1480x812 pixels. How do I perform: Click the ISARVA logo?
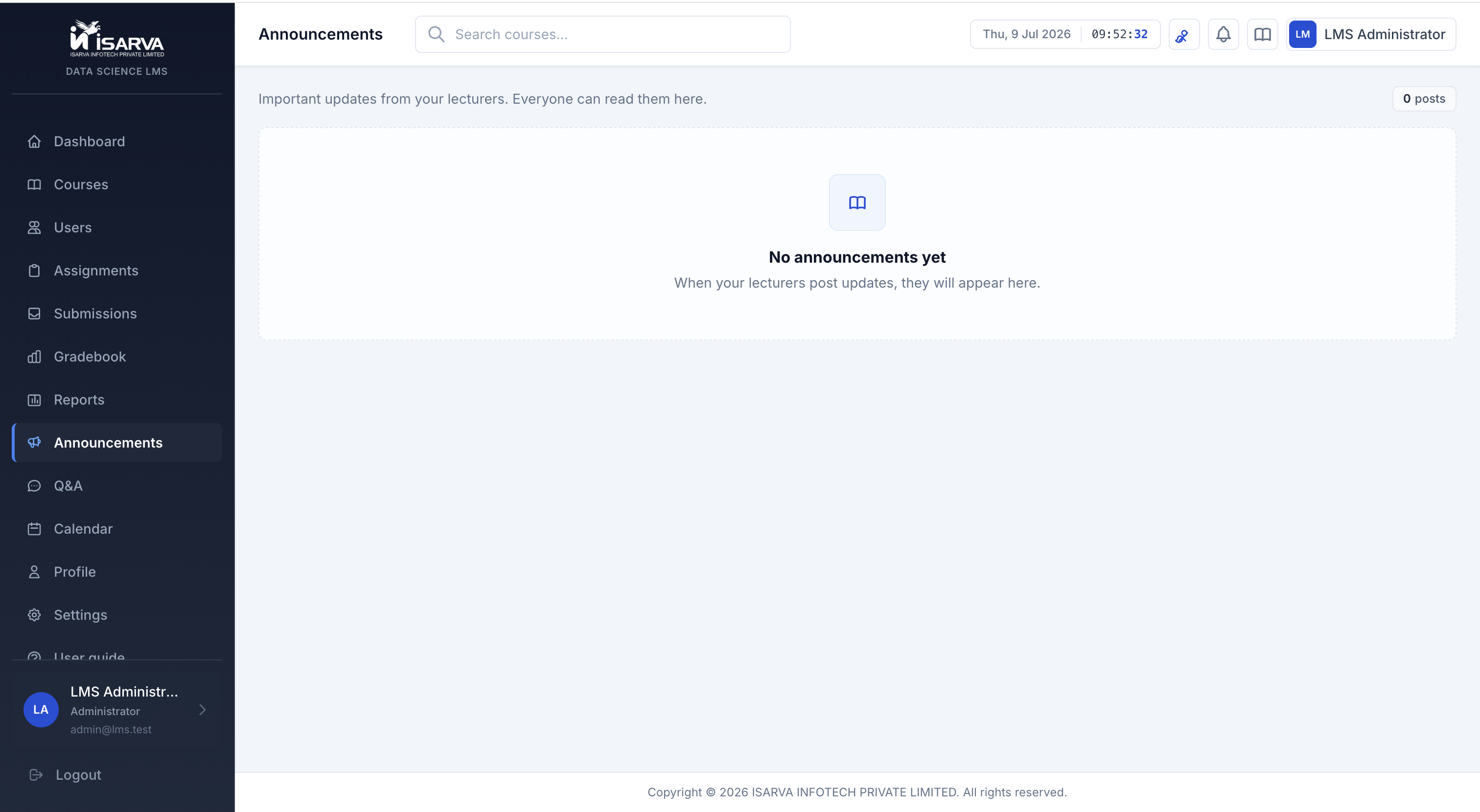click(116, 39)
